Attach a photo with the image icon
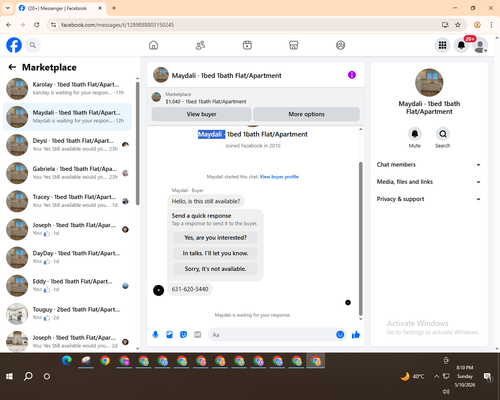 (x=169, y=335)
